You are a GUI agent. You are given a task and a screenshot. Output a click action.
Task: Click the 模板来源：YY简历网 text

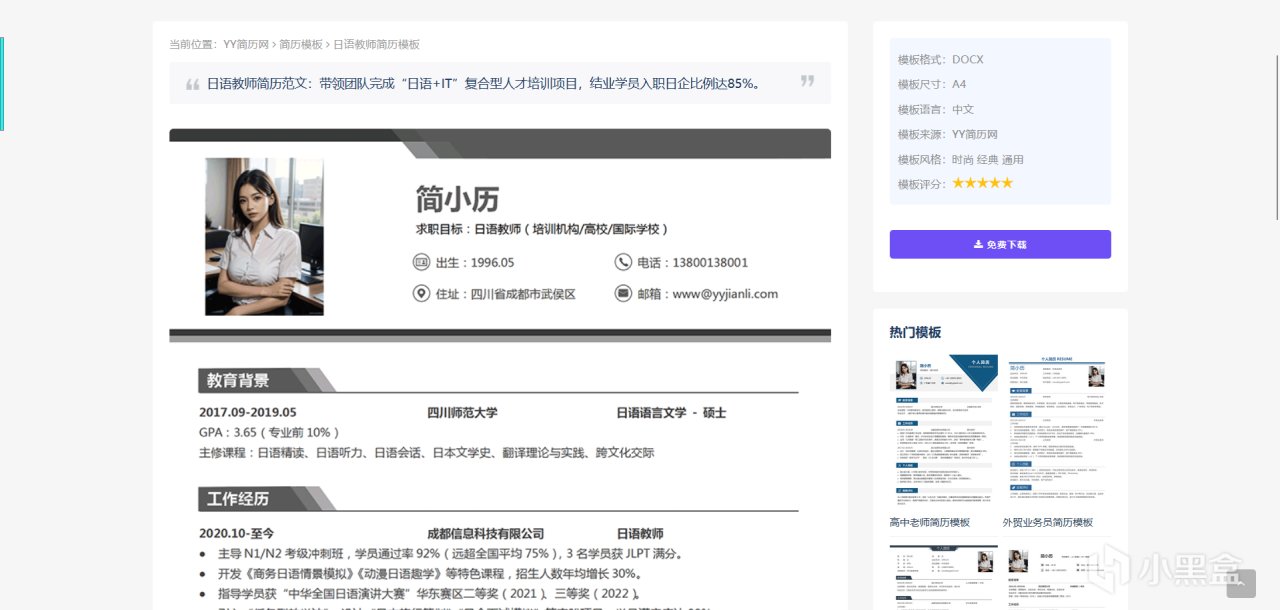(948, 134)
